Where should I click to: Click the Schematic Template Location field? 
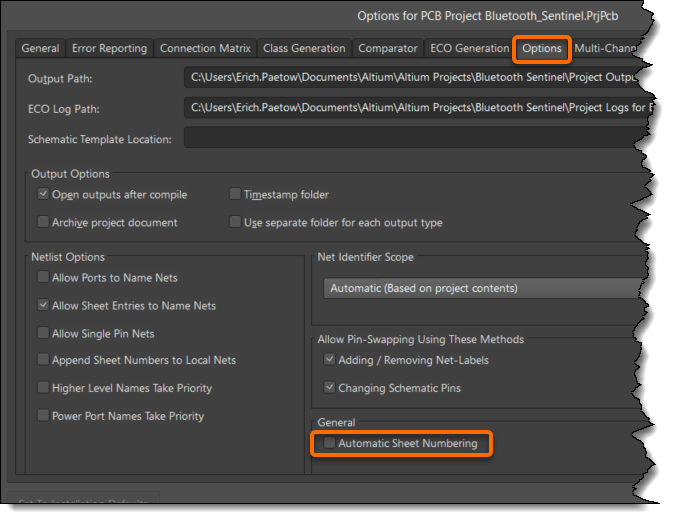[x=416, y=138]
